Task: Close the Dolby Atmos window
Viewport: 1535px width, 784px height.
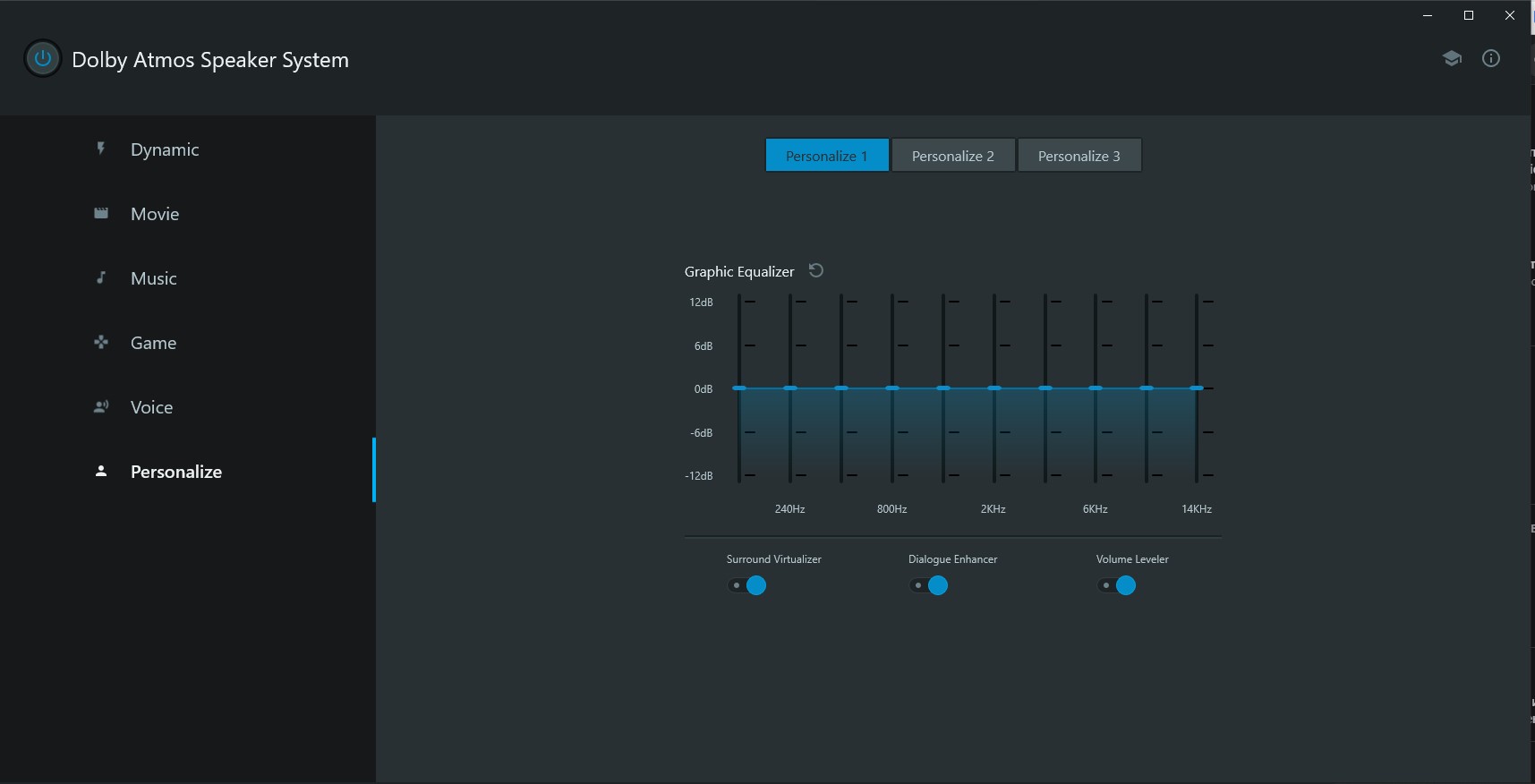Action: [x=1510, y=15]
